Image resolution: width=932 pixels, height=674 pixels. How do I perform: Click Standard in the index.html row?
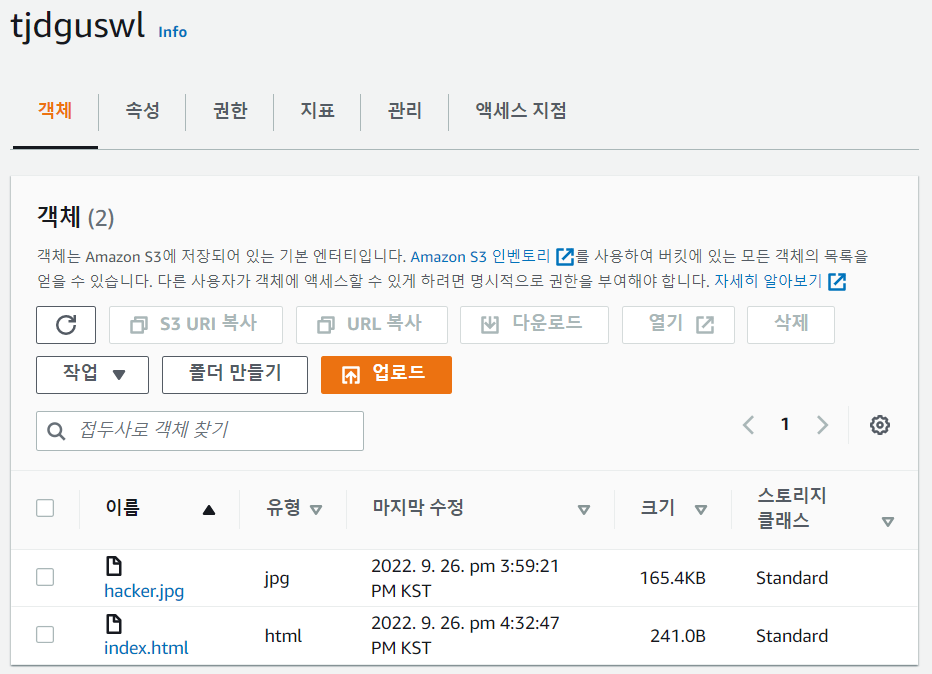tap(792, 636)
